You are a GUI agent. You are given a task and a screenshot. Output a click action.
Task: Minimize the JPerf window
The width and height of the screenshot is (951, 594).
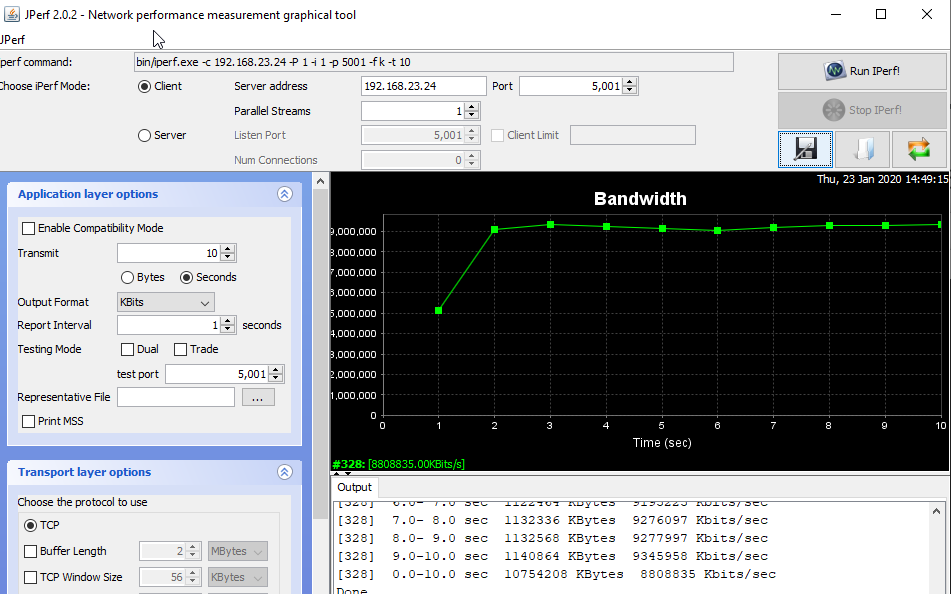click(x=836, y=14)
